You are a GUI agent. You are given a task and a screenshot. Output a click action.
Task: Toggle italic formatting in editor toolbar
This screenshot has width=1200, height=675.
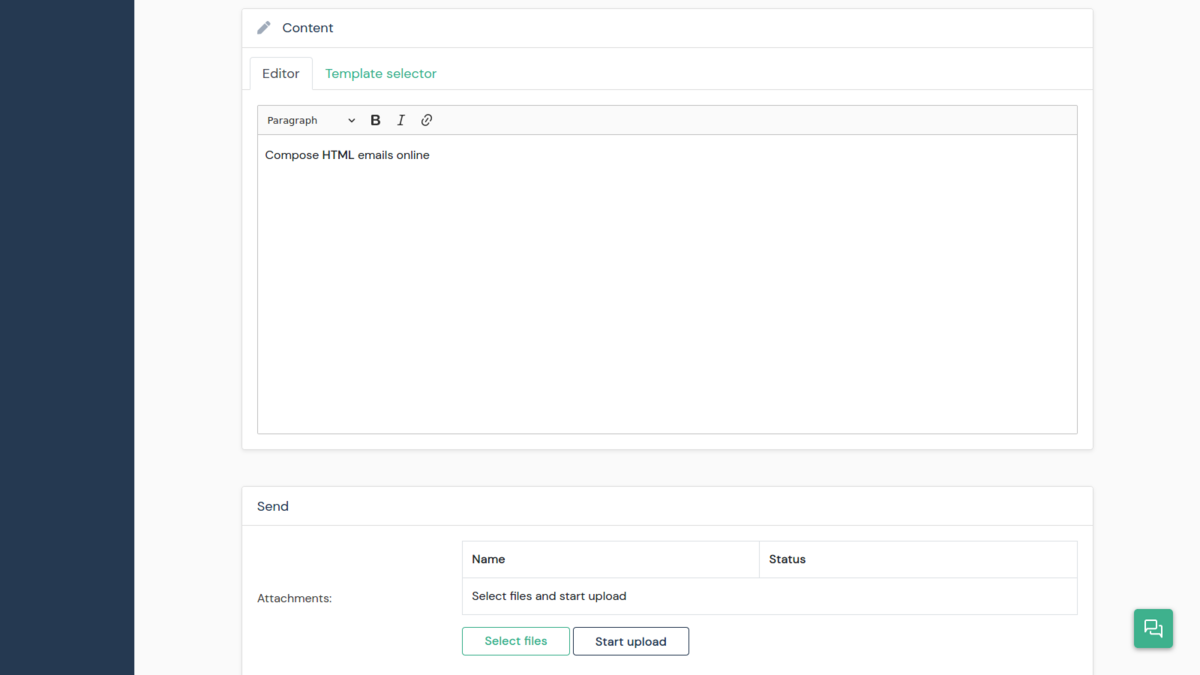tap(401, 120)
